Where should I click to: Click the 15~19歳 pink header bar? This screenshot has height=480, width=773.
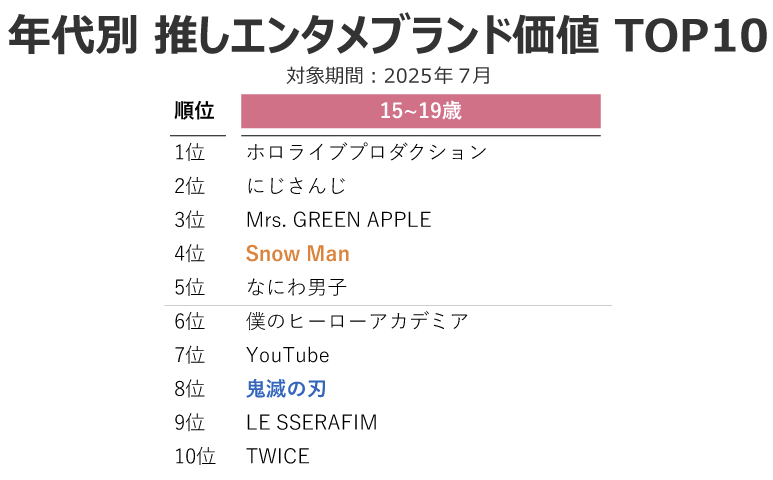(421, 111)
